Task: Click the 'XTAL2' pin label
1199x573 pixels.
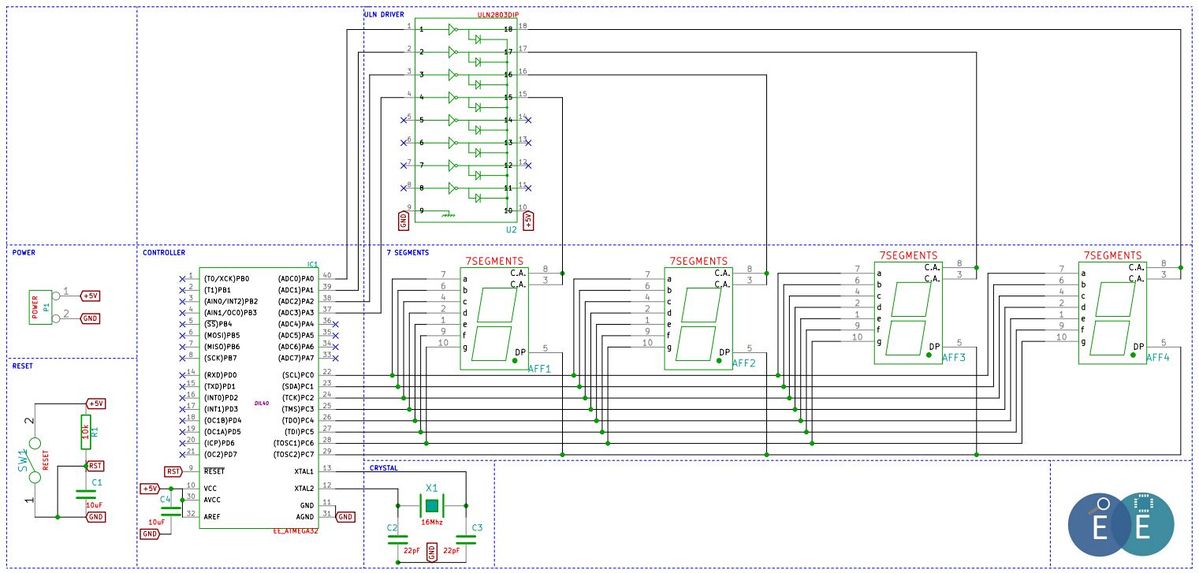Action: (x=304, y=488)
